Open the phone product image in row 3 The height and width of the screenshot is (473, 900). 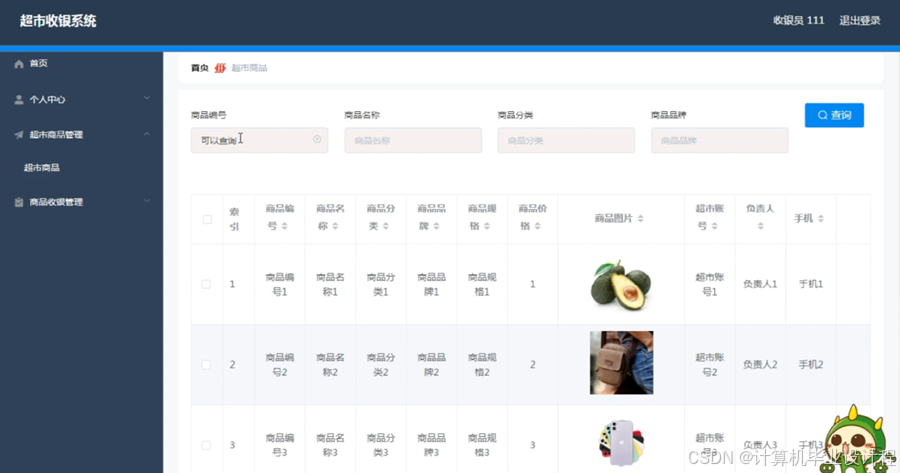(622, 443)
